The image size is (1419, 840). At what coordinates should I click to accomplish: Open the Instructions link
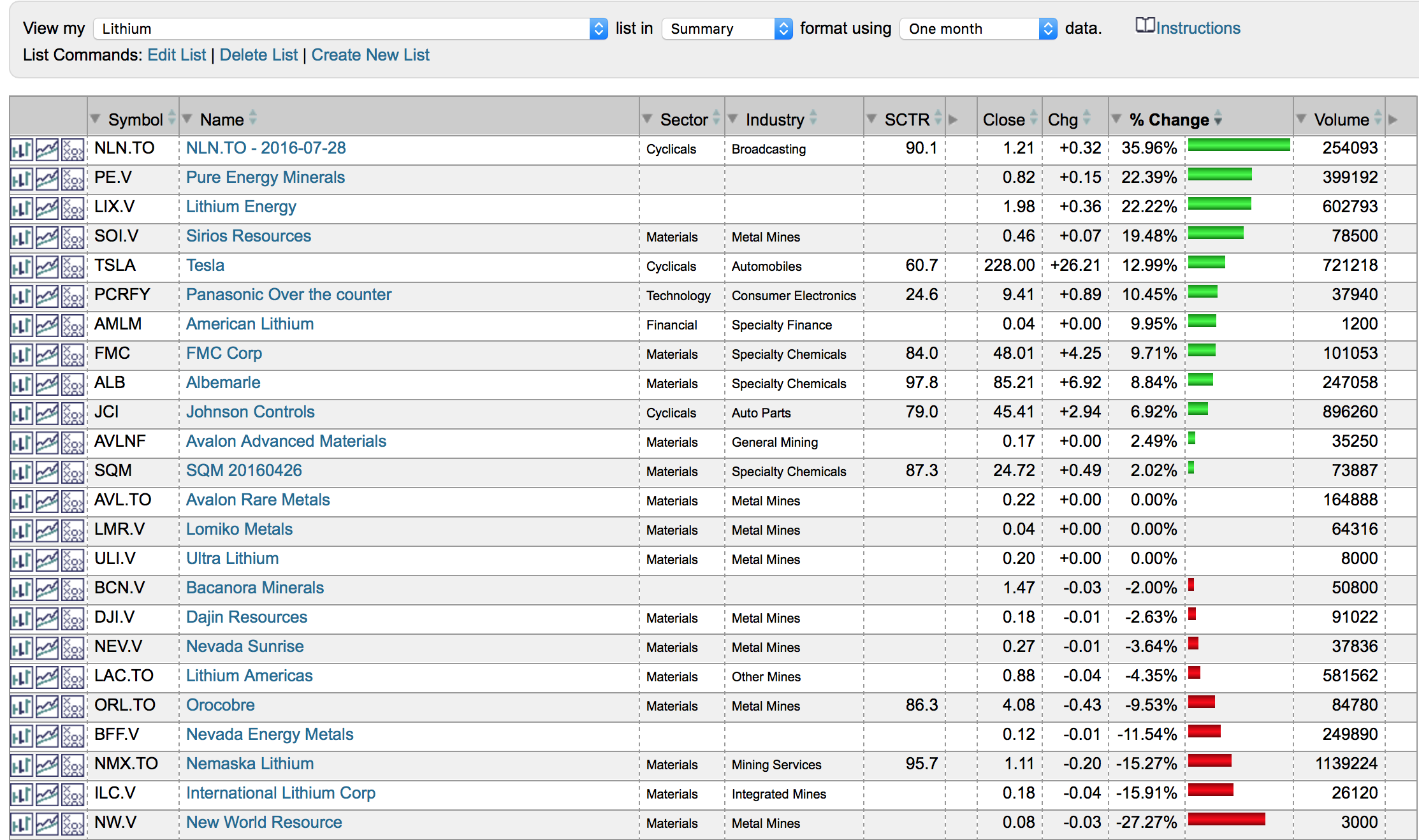pyautogui.click(x=1198, y=28)
